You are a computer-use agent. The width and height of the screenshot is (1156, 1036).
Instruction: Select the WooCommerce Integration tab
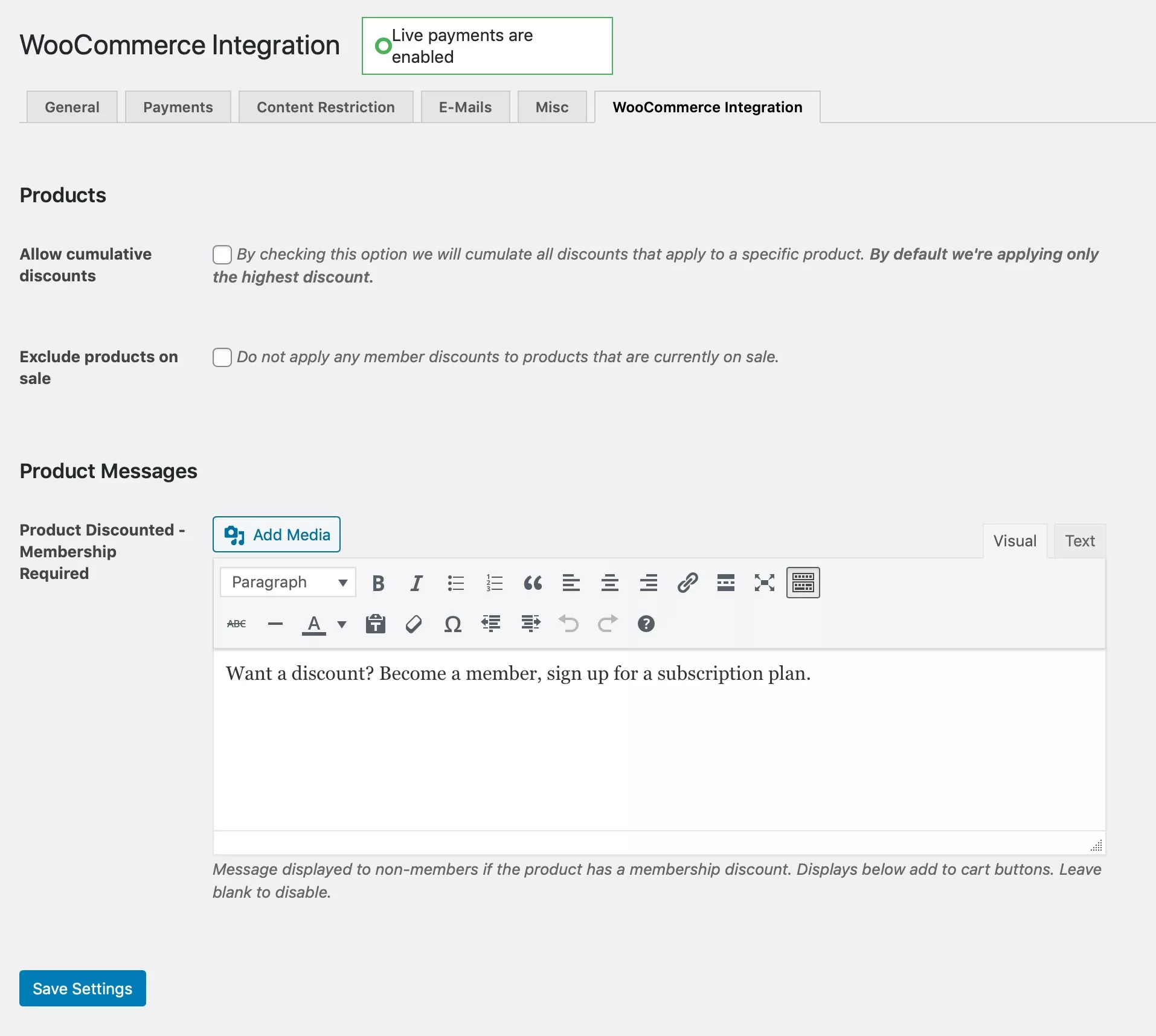(x=707, y=107)
